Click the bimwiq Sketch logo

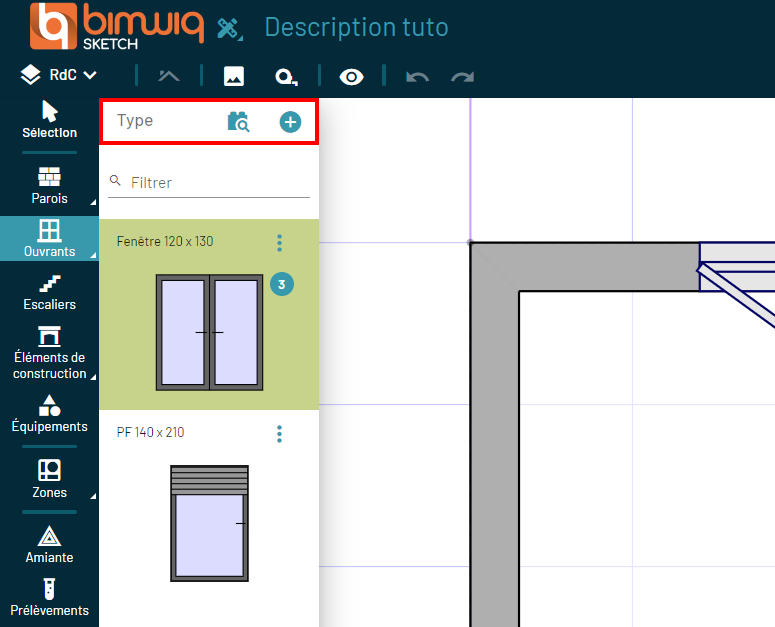[x=117, y=27]
